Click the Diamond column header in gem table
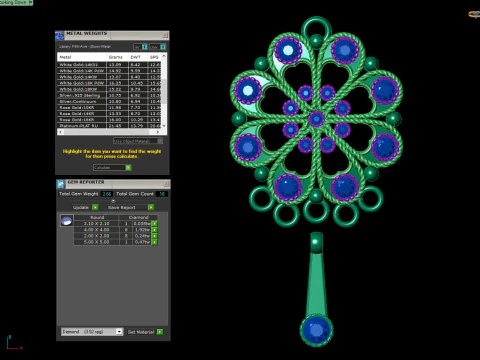480x360 pixels. pyautogui.click(x=138, y=217)
